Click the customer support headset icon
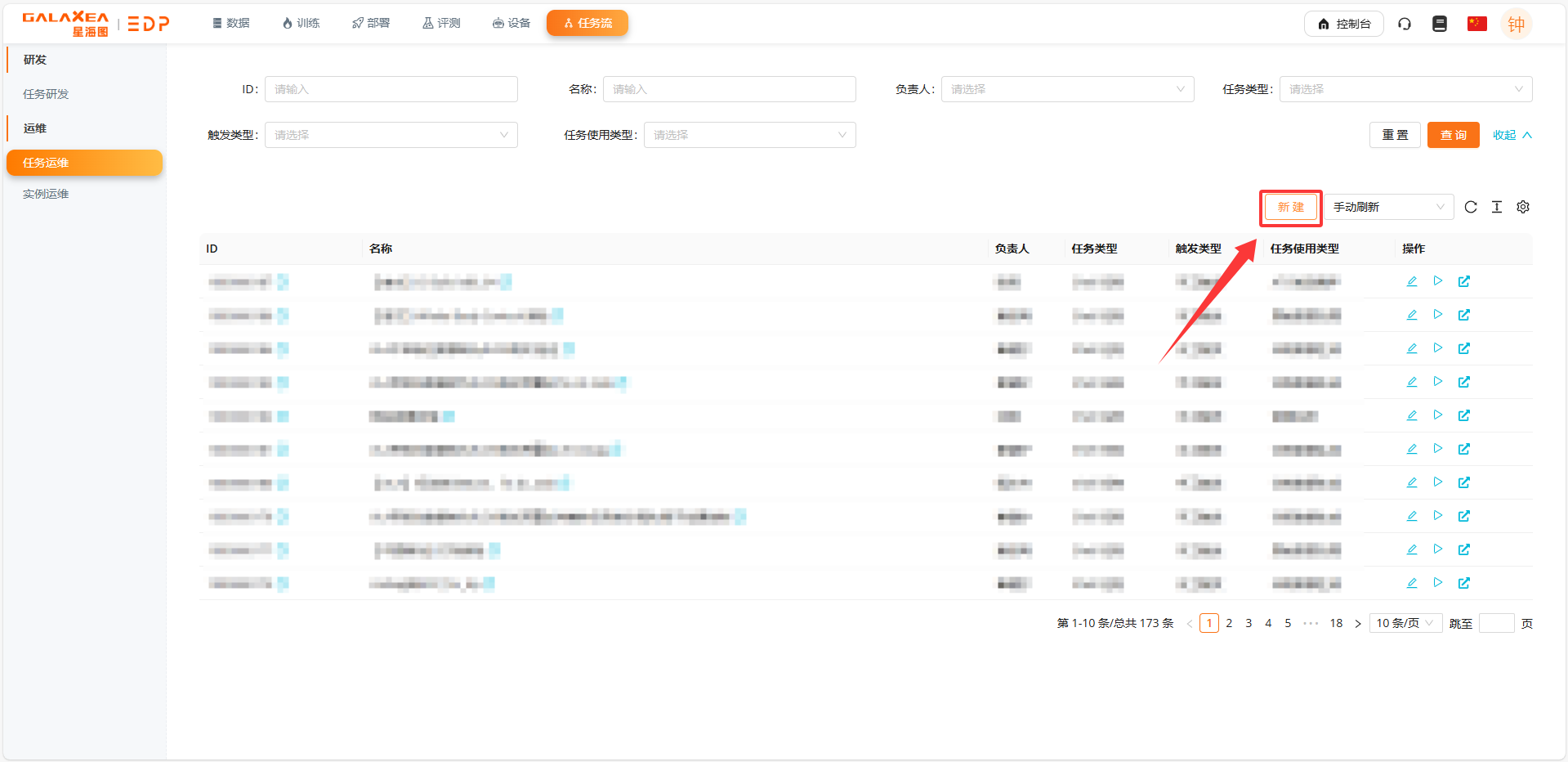Screen dimensions: 1568x762 click(1405, 24)
